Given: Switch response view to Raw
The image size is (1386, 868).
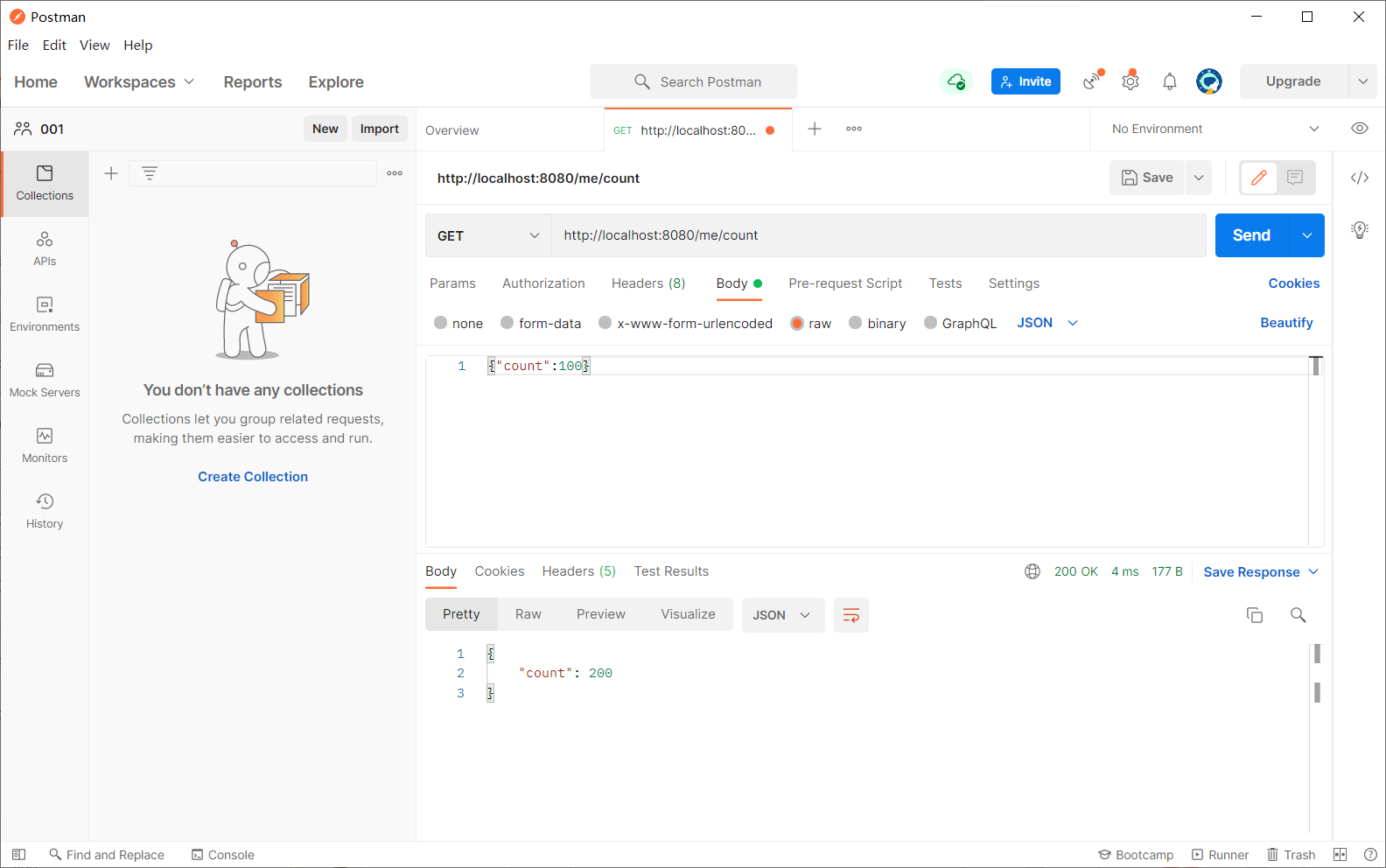Looking at the screenshot, I should 528,614.
